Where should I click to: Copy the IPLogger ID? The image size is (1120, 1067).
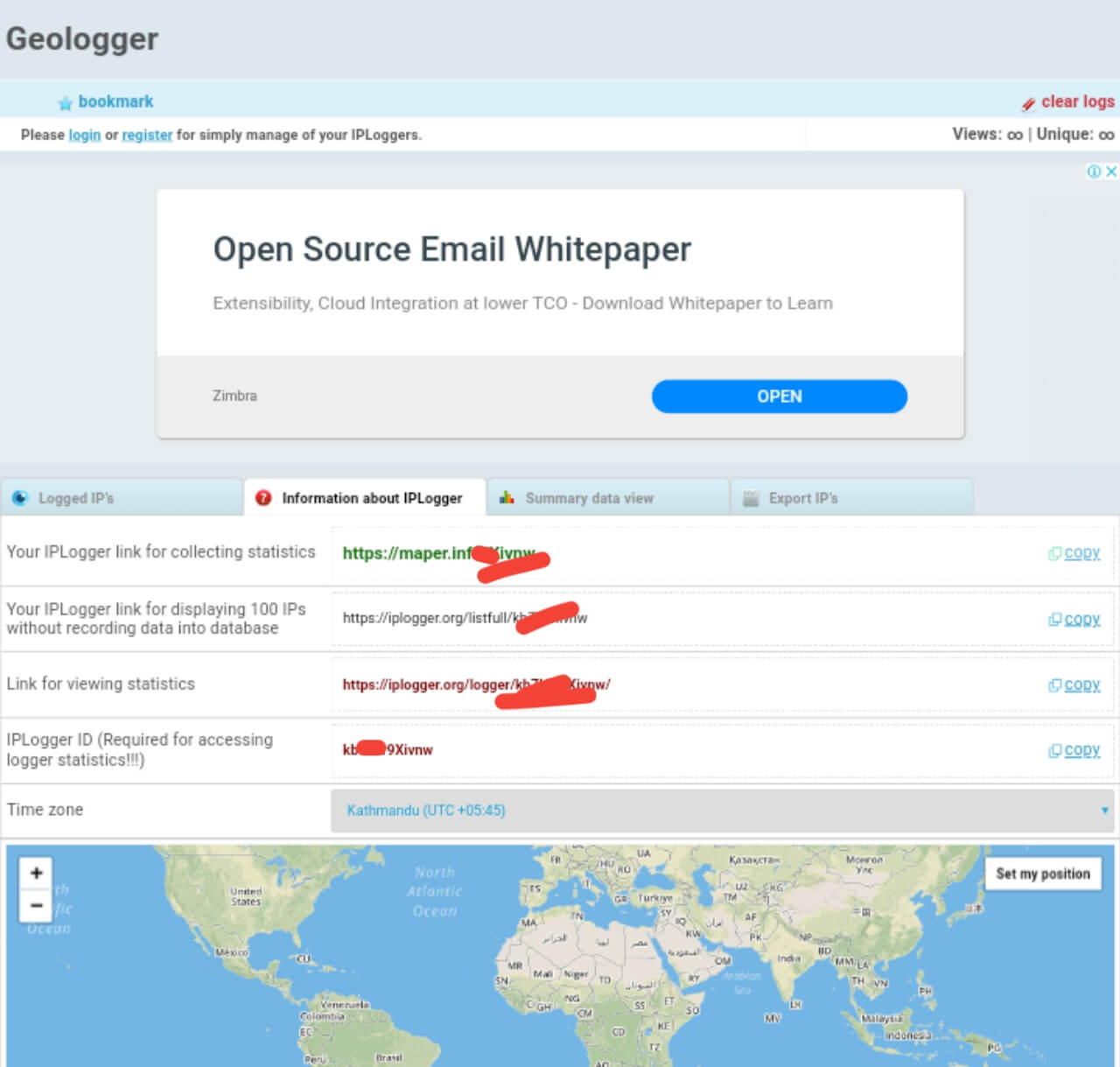point(1082,750)
